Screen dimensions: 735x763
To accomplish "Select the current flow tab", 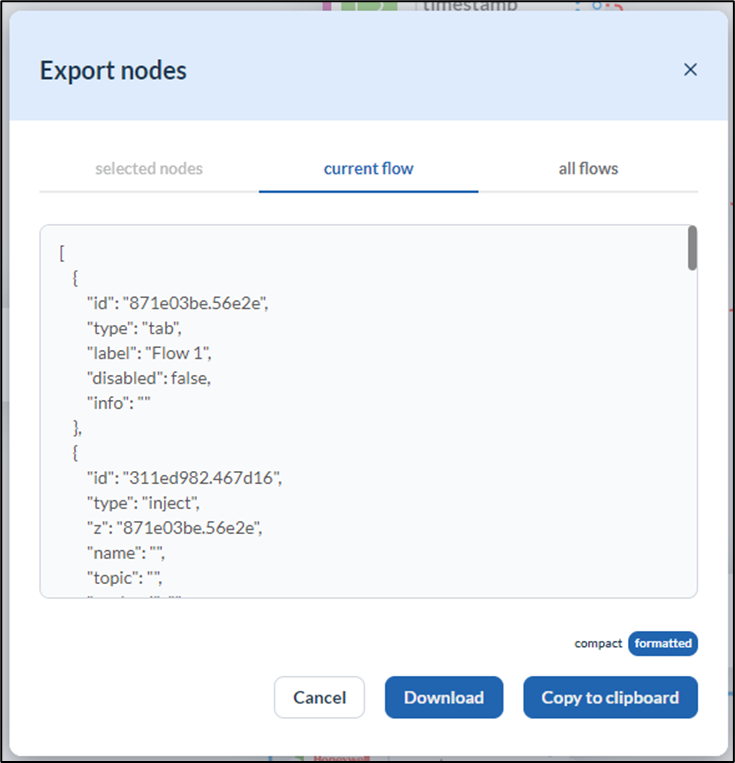I will [x=368, y=169].
